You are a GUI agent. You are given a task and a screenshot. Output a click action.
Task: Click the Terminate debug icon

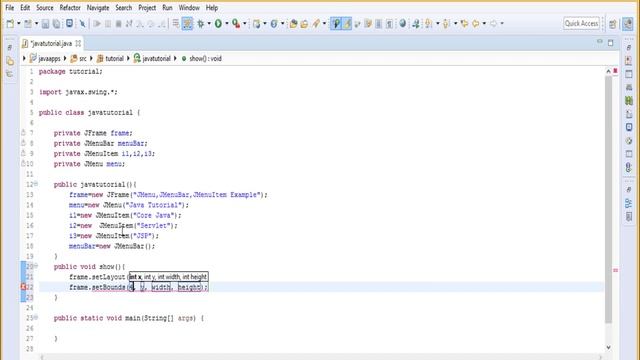pos(118,24)
